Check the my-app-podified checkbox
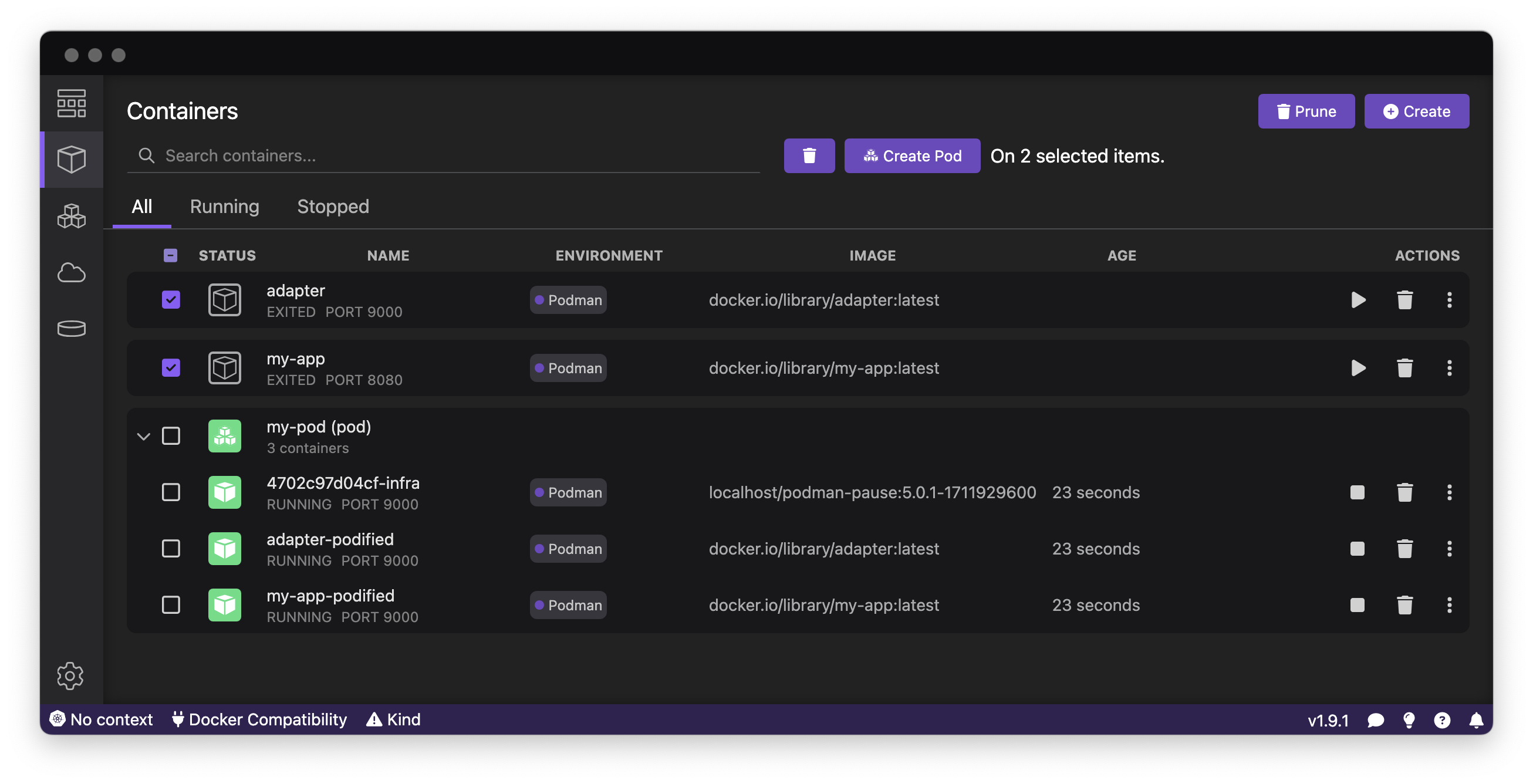This screenshot has width=1533, height=784. coord(171,605)
